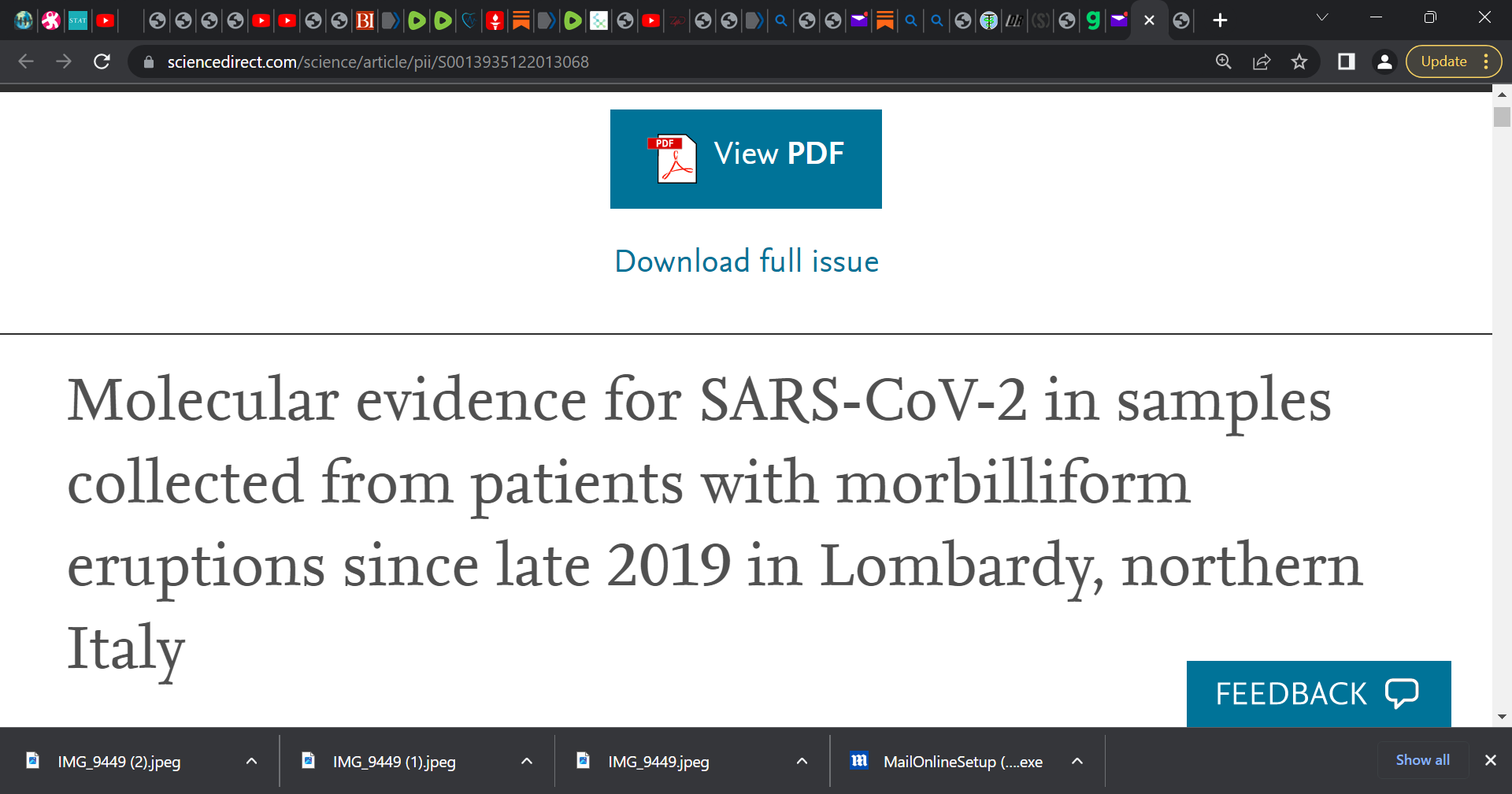The width and height of the screenshot is (1512, 794).
Task: Open the Chrome three-dot menu
Action: [1486, 61]
